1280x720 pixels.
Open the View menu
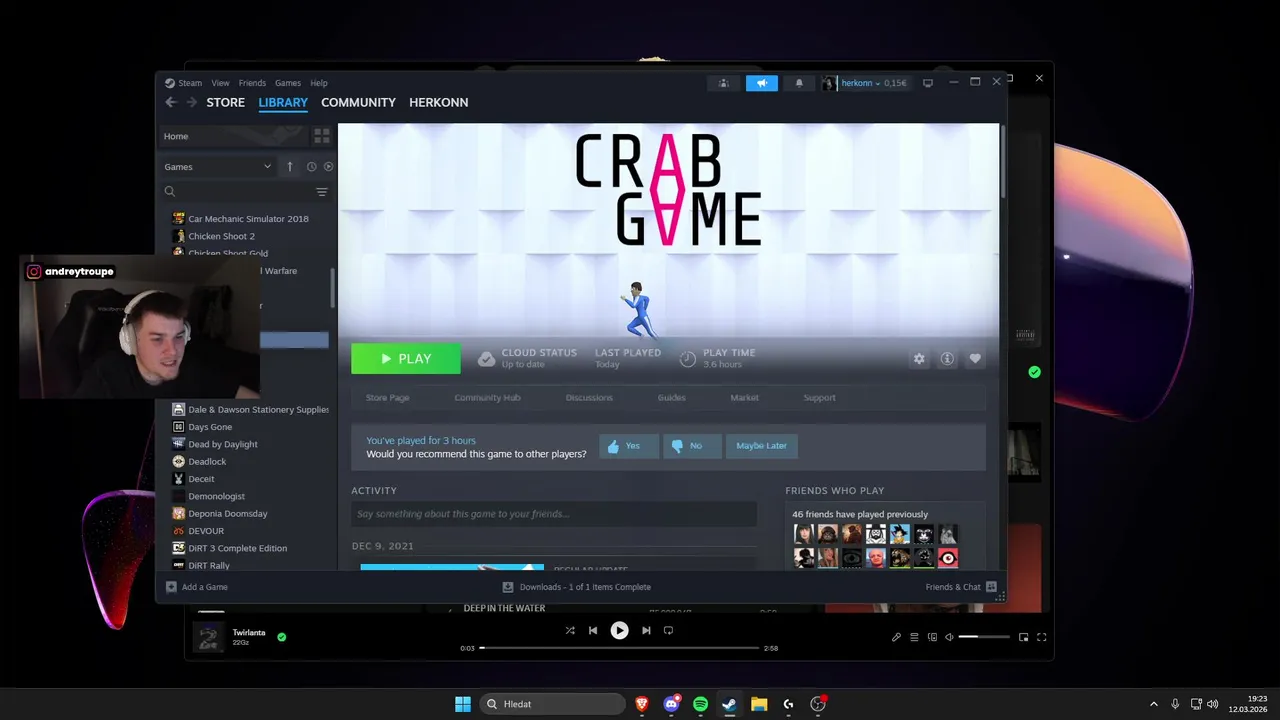point(220,83)
